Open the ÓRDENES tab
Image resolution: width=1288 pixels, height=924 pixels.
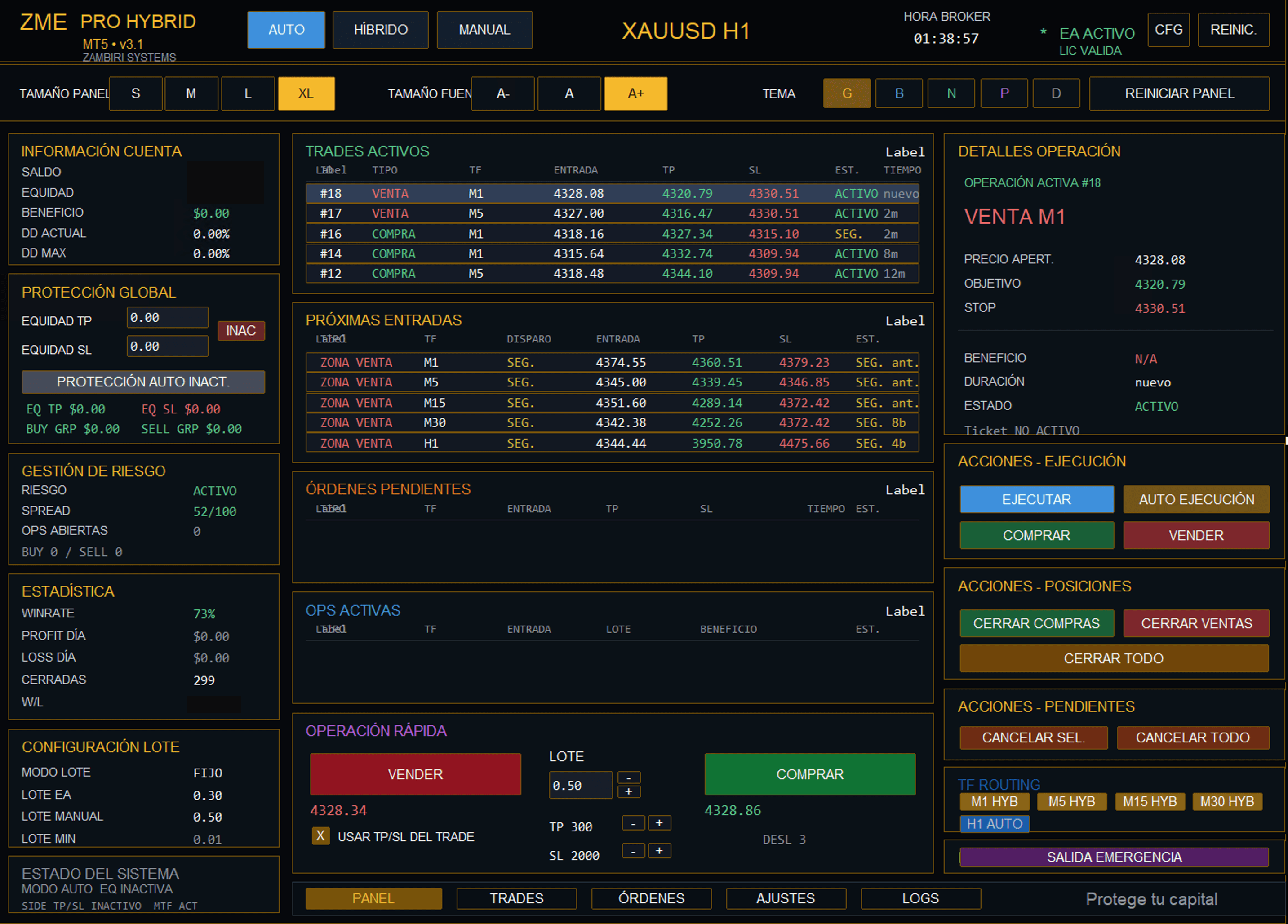[x=651, y=898]
